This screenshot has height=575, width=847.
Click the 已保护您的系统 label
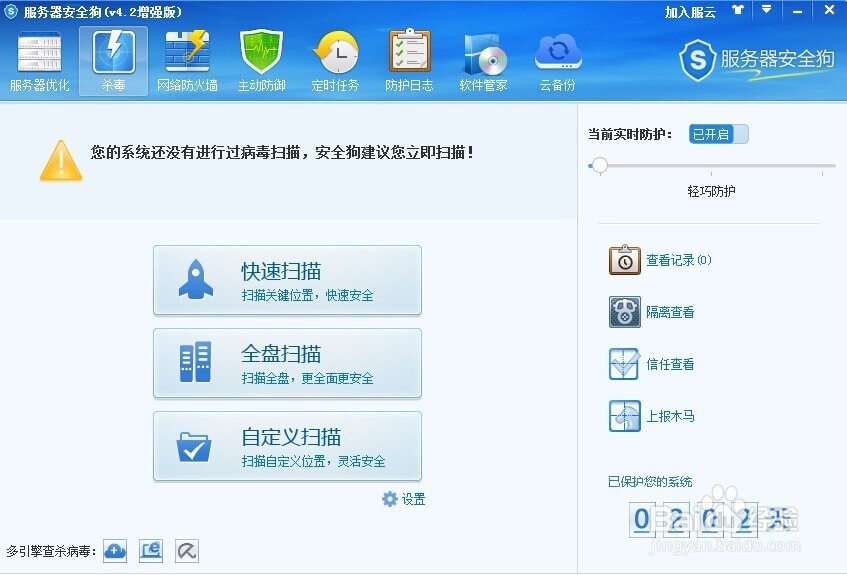pos(650,482)
